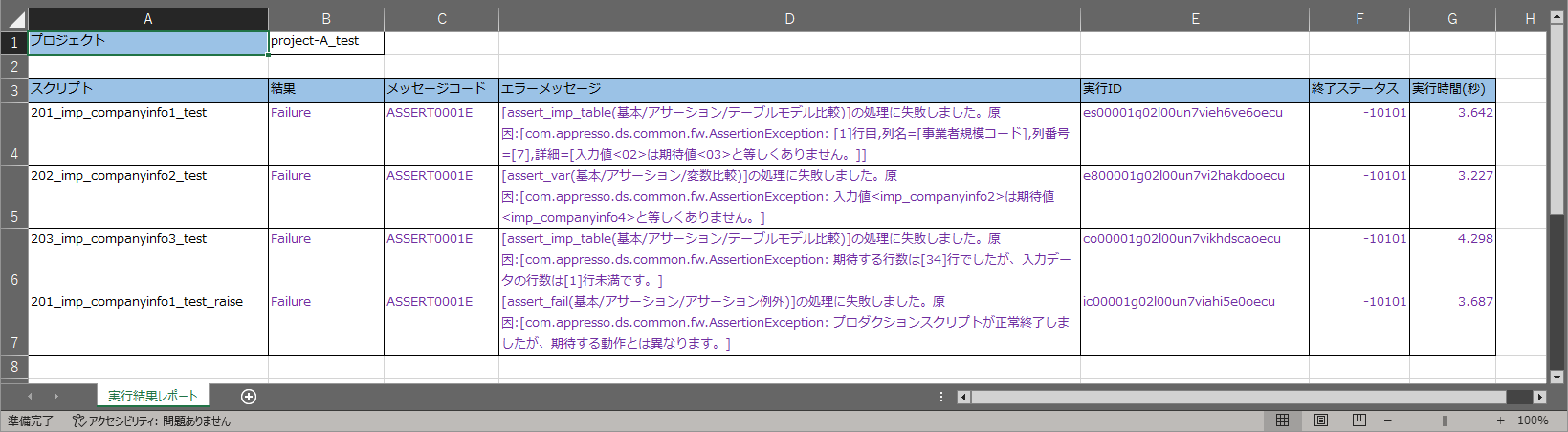This screenshot has width=1568, height=432.
Task: Switch to Page Break Preview icon
Action: [x=1359, y=421]
